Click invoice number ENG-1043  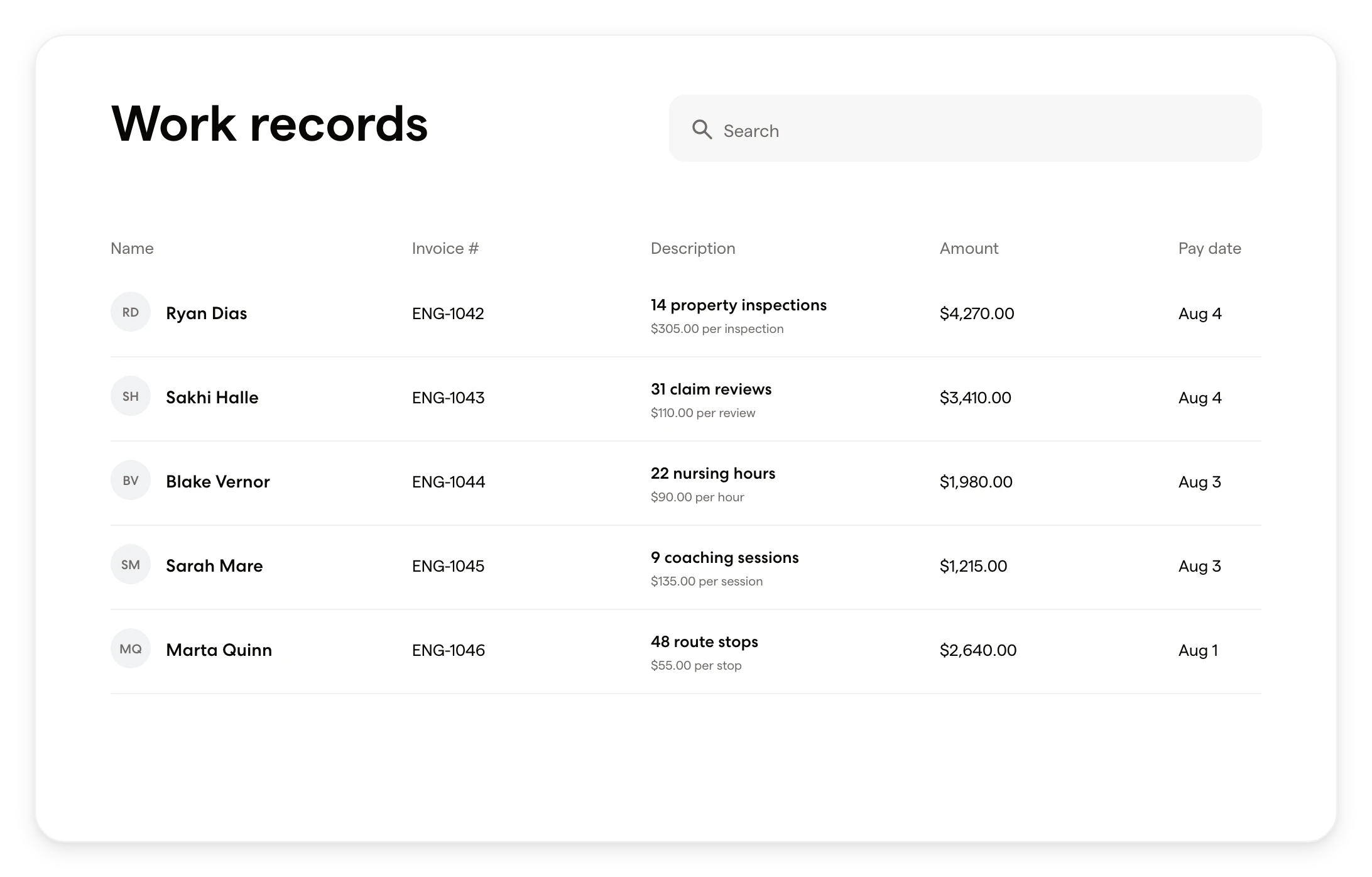448,398
